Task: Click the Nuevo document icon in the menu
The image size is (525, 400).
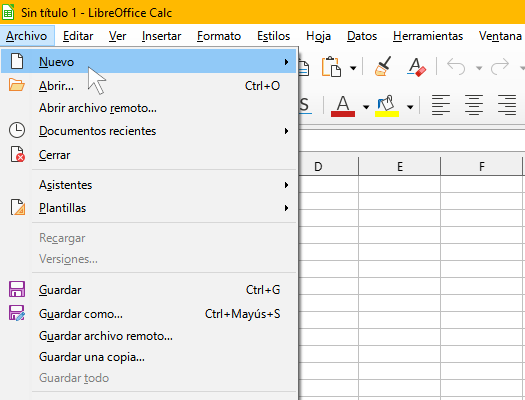Action: (x=17, y=61)
